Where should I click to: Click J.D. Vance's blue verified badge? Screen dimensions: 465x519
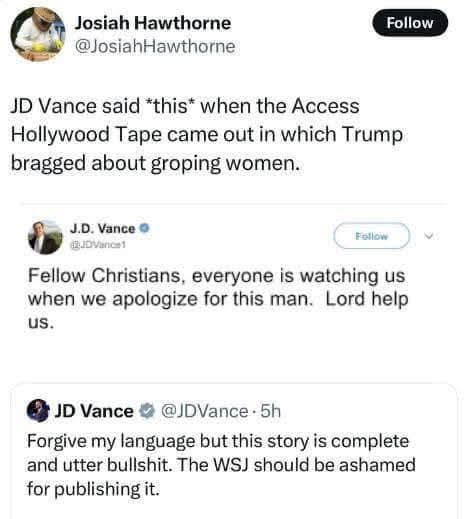(x=145, y=228)
